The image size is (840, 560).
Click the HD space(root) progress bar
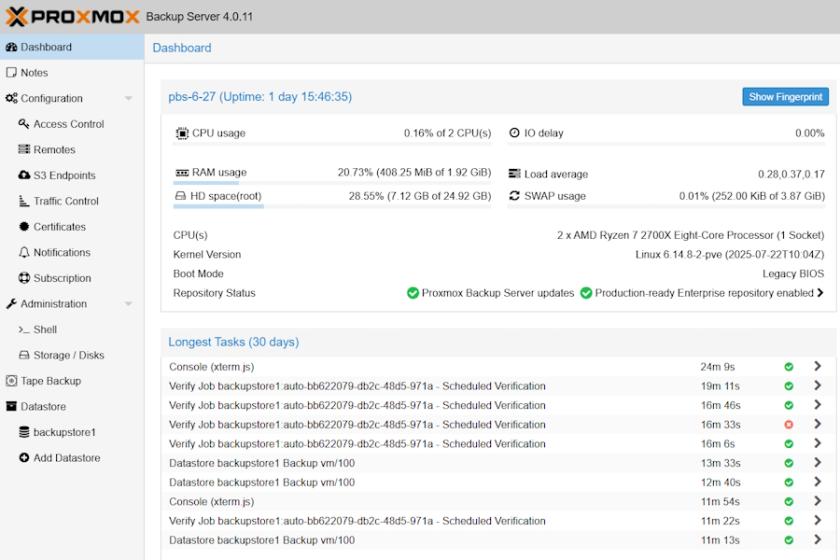[x=332, y=206]
